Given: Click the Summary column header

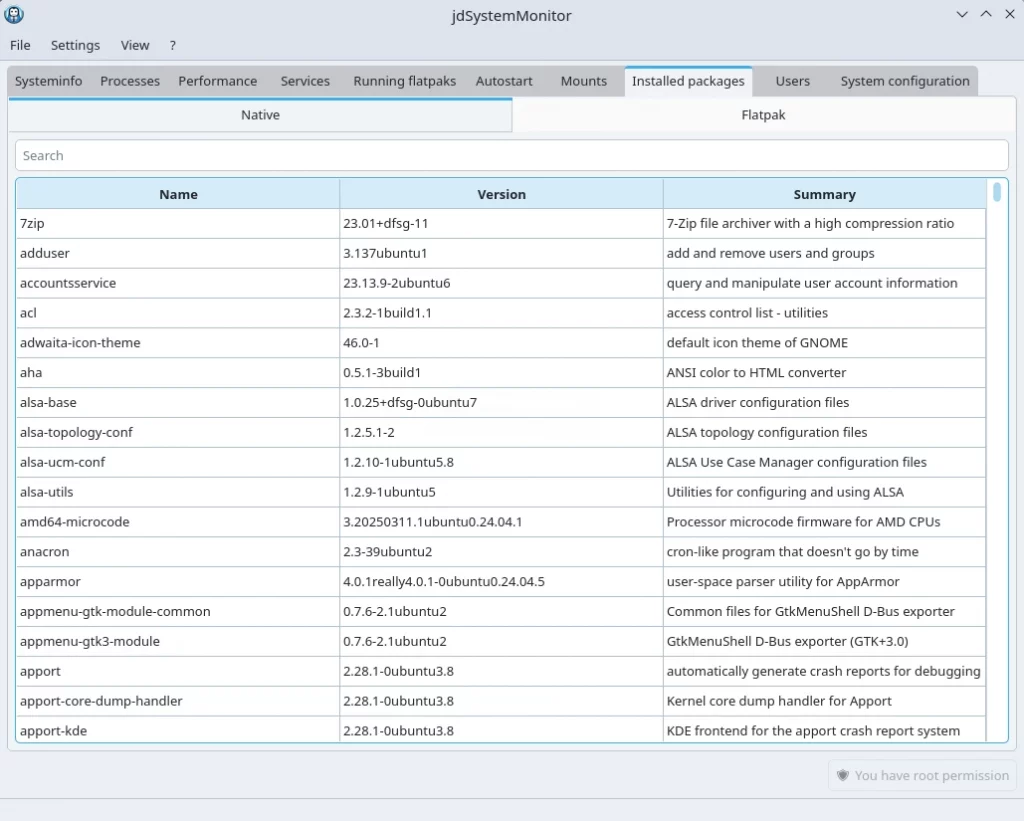Looking at the screenshot, I should (824, 194).
